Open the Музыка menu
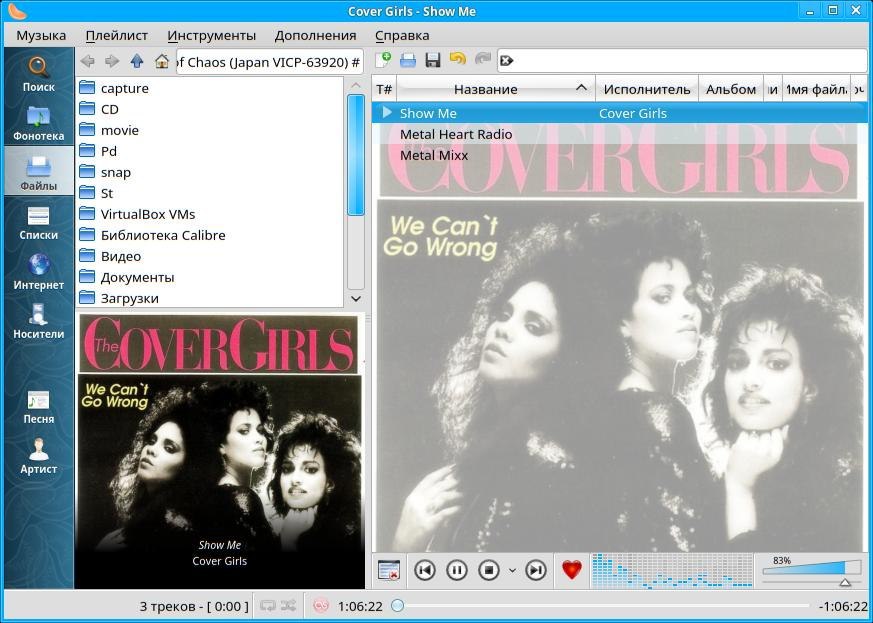 [41, 36]
